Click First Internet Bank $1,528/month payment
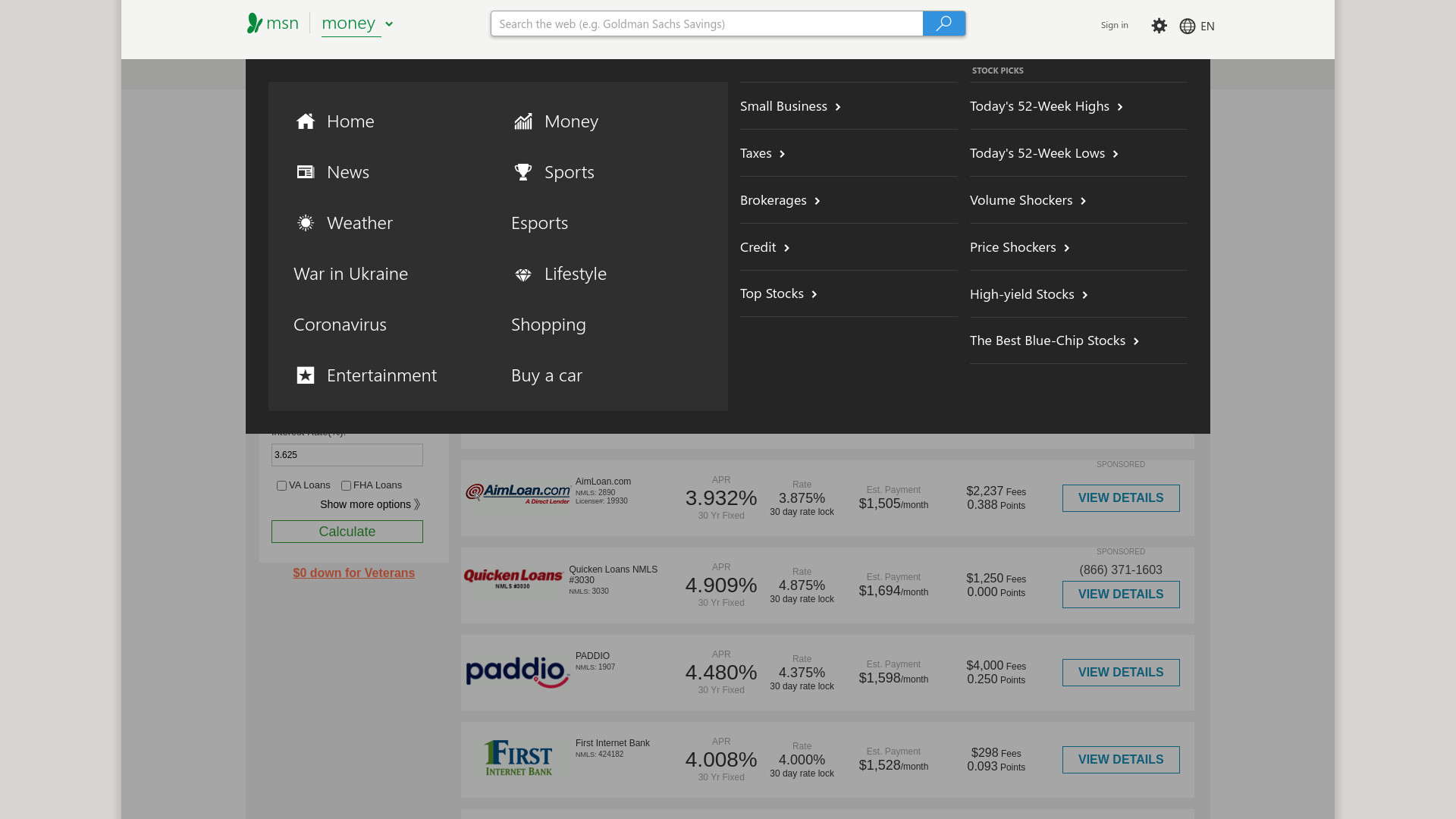This screenshot has height=819, width=1456. tap(893, 766)
